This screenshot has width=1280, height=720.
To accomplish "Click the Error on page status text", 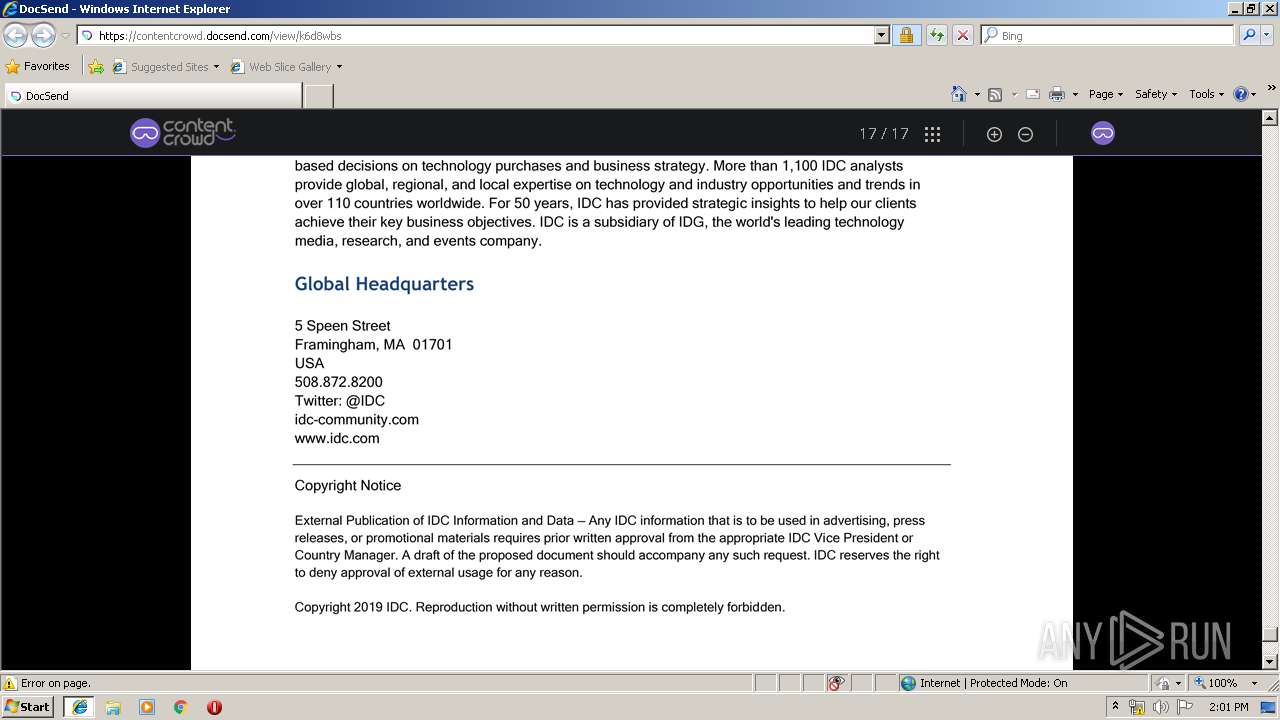I will (x=56, y=683).
